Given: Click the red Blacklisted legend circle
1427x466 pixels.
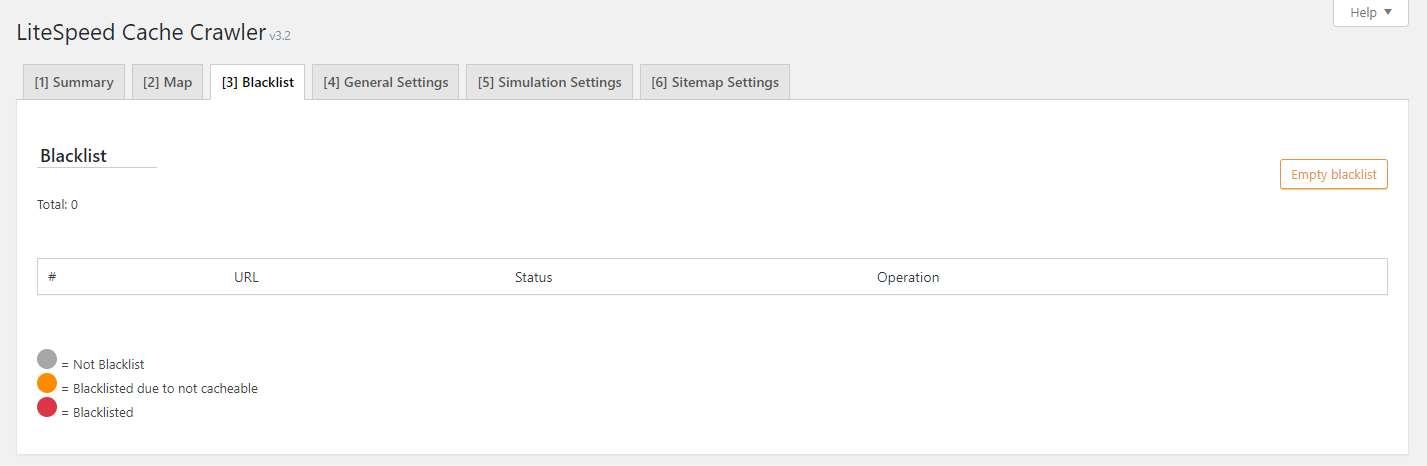Looking at the screenshot, I should [x=47, y=407].
